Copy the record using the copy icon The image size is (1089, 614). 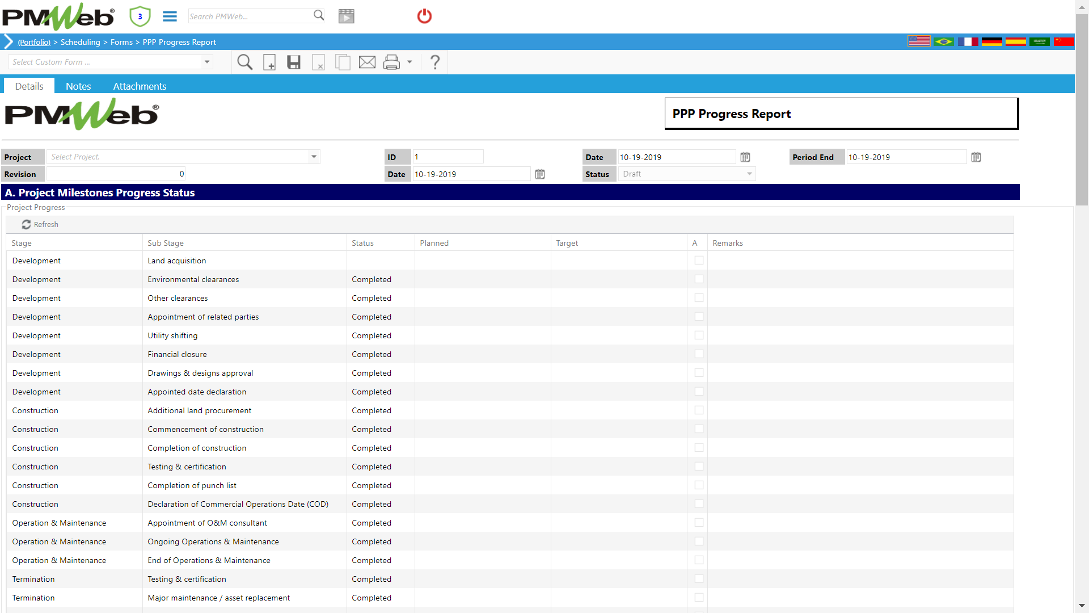pos(342,62)
